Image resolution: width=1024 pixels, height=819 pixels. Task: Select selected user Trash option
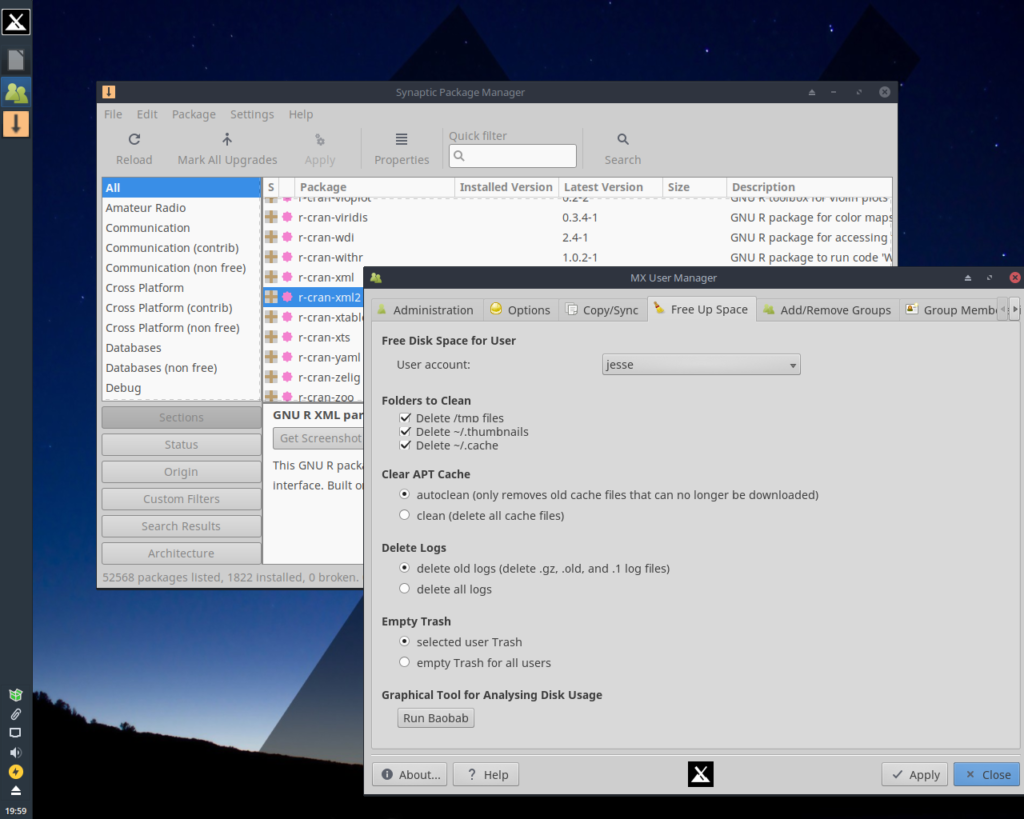[x=404, y=641]
